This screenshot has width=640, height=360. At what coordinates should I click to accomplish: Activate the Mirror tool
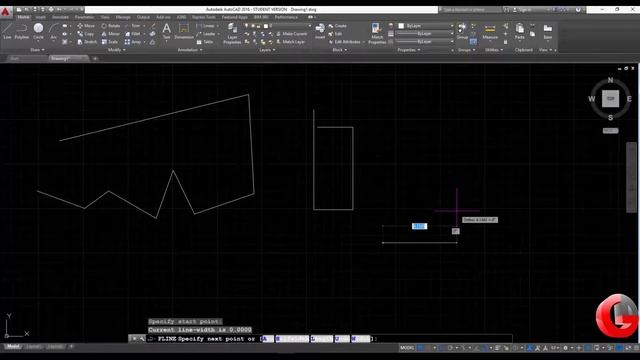coord(111,34)
